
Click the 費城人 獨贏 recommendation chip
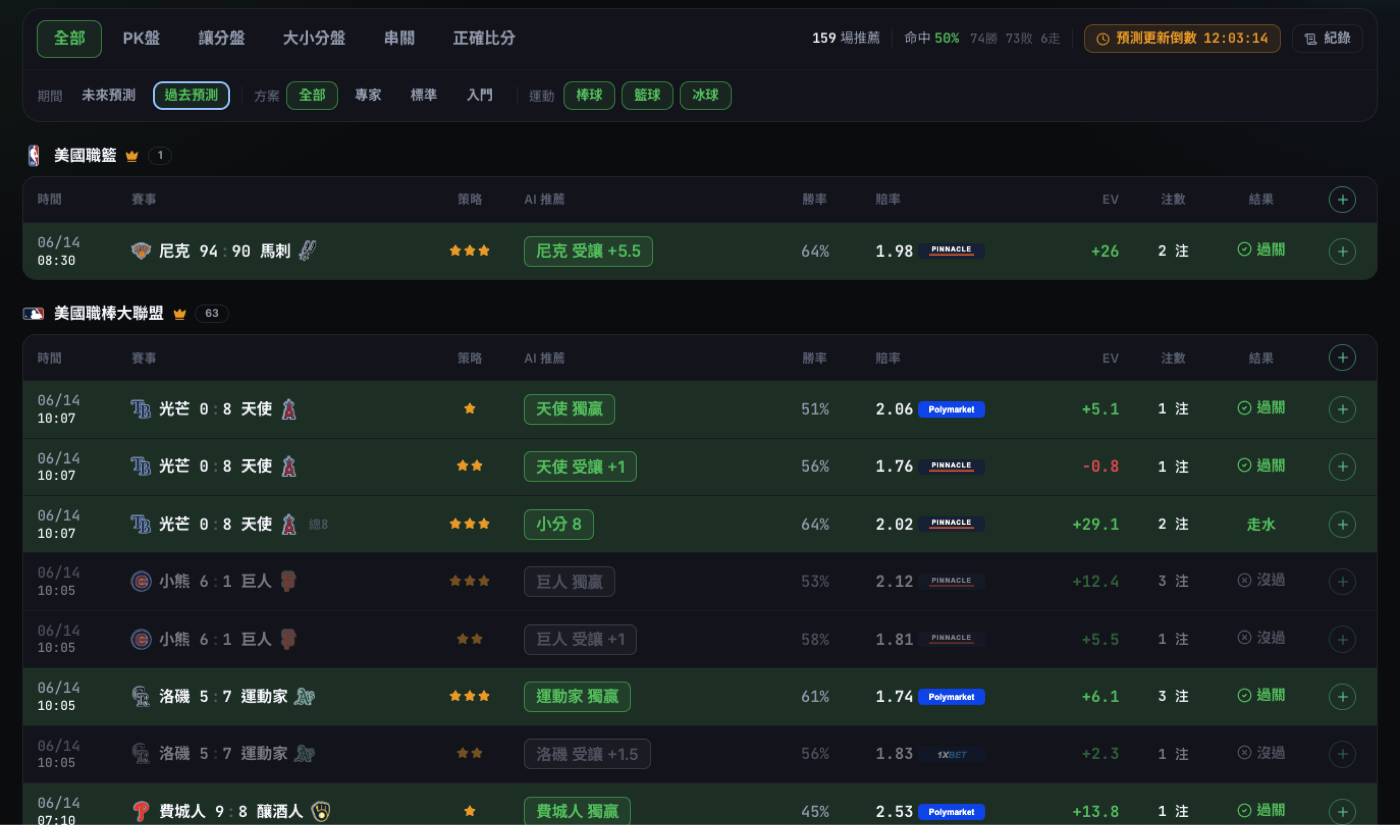[577, 811]
